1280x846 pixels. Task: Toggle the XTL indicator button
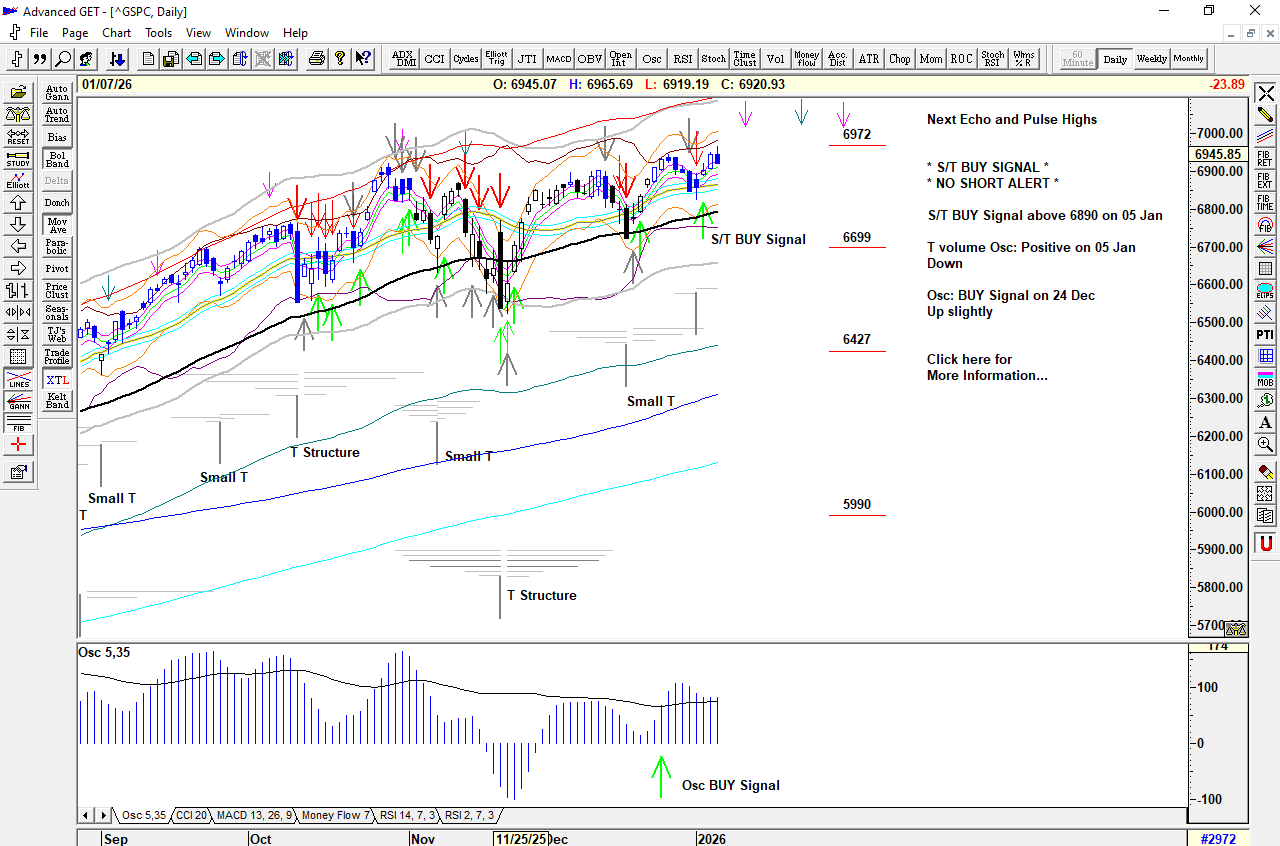pyautogui.click(x=57, y=380)
